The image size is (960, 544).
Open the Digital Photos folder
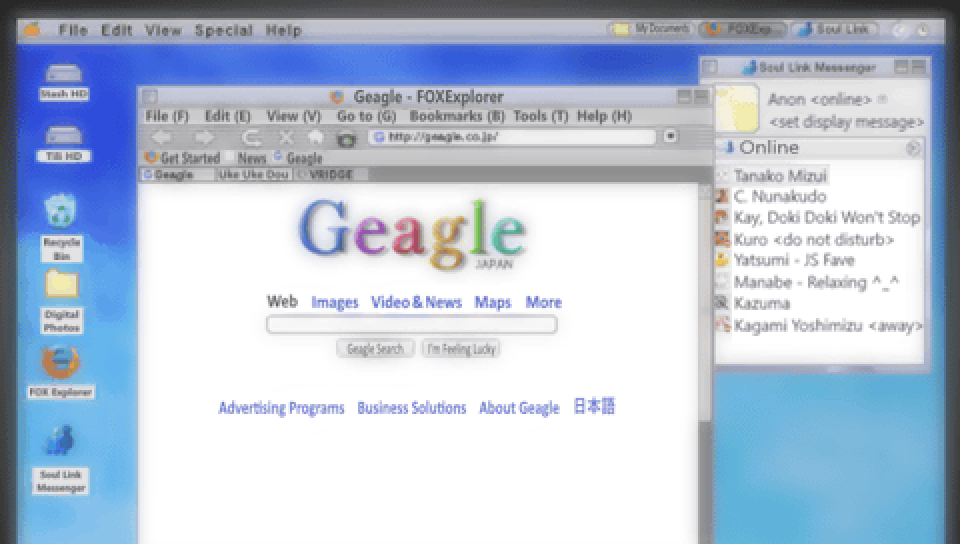point(61,302)
